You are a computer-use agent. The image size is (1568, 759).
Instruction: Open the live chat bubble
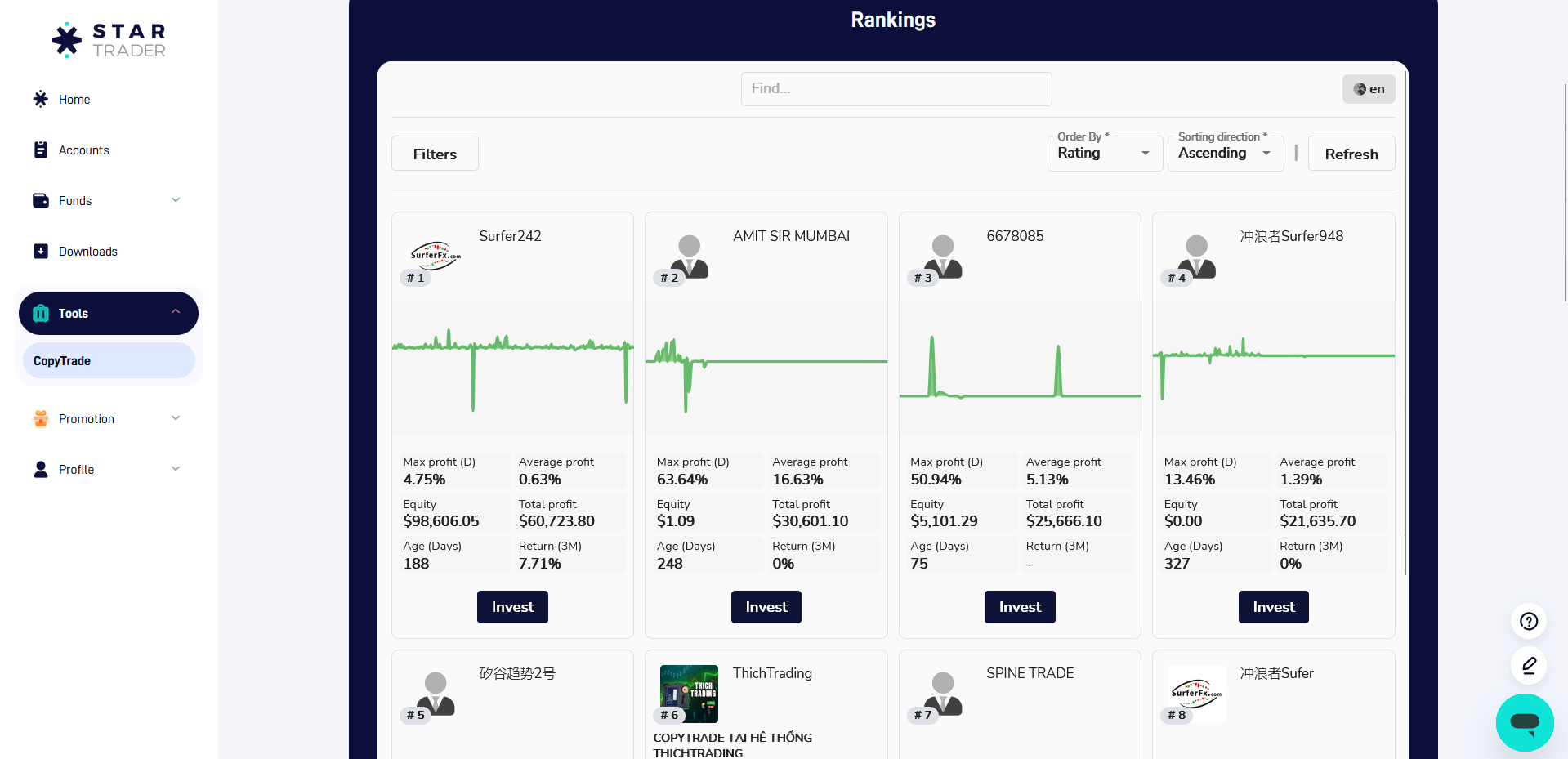(1525, 722)
